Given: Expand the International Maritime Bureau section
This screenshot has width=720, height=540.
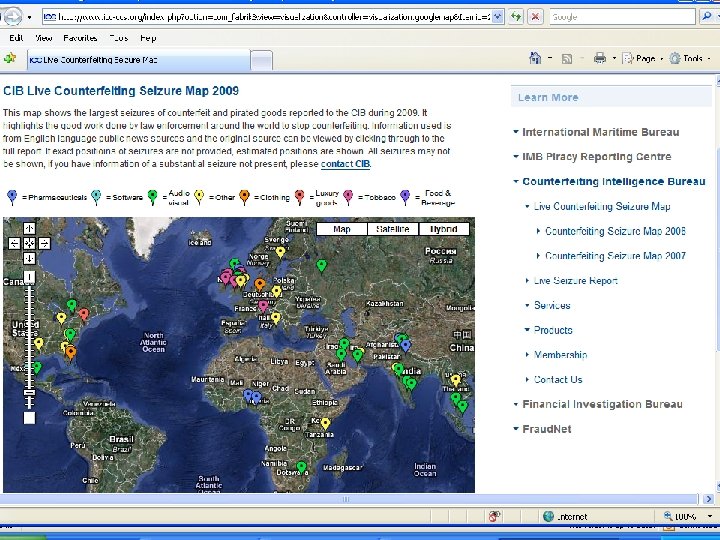Looking at the screenshot, I should pyautogui.click(x=600, y=132).
